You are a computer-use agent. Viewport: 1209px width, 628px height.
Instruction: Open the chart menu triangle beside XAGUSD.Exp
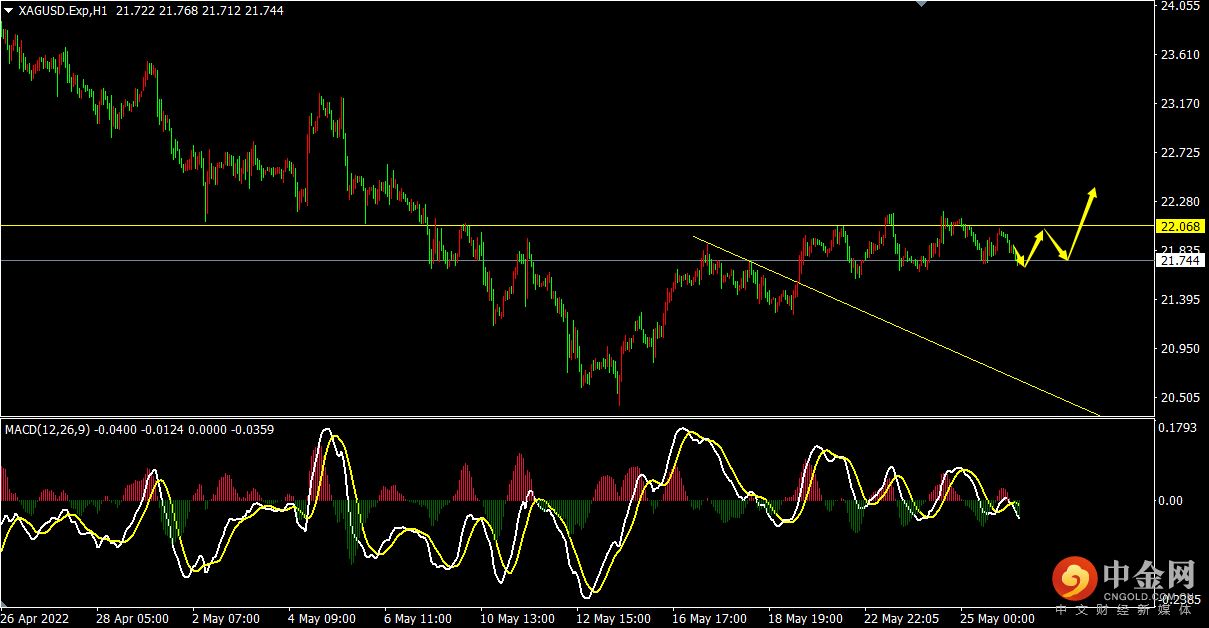(x=8, y=10)
